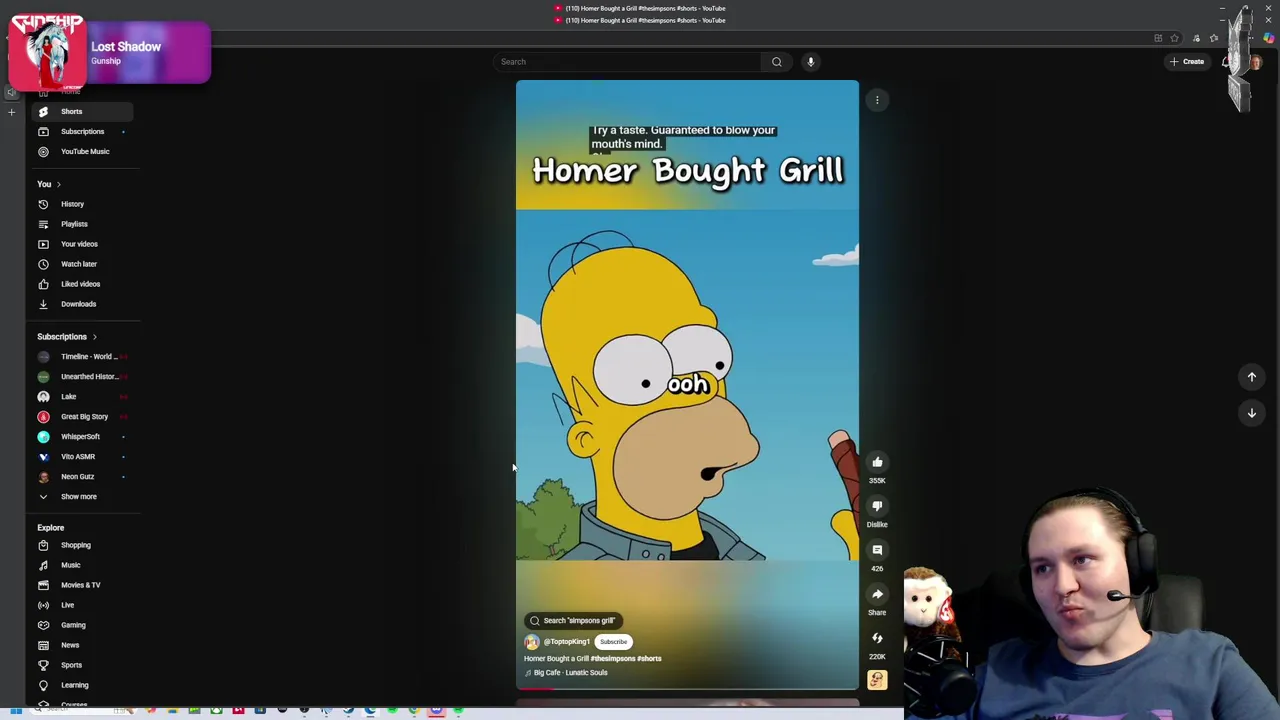Click the search magnifier button

[777, 62]
